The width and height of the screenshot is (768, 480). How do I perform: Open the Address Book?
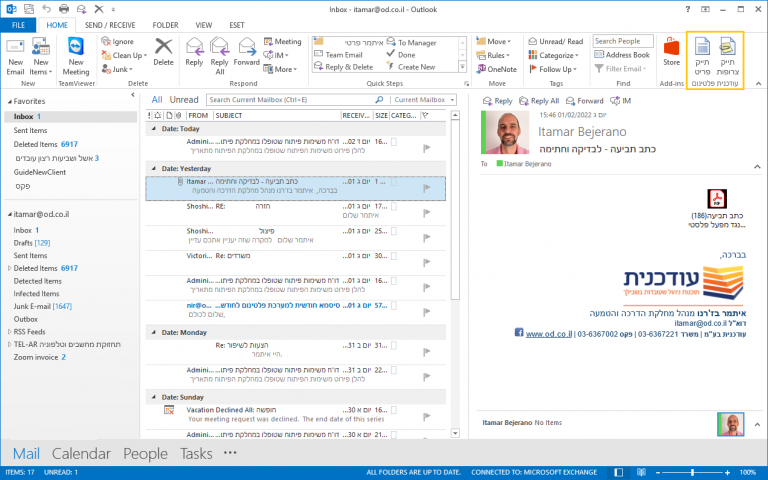point(622,55)
